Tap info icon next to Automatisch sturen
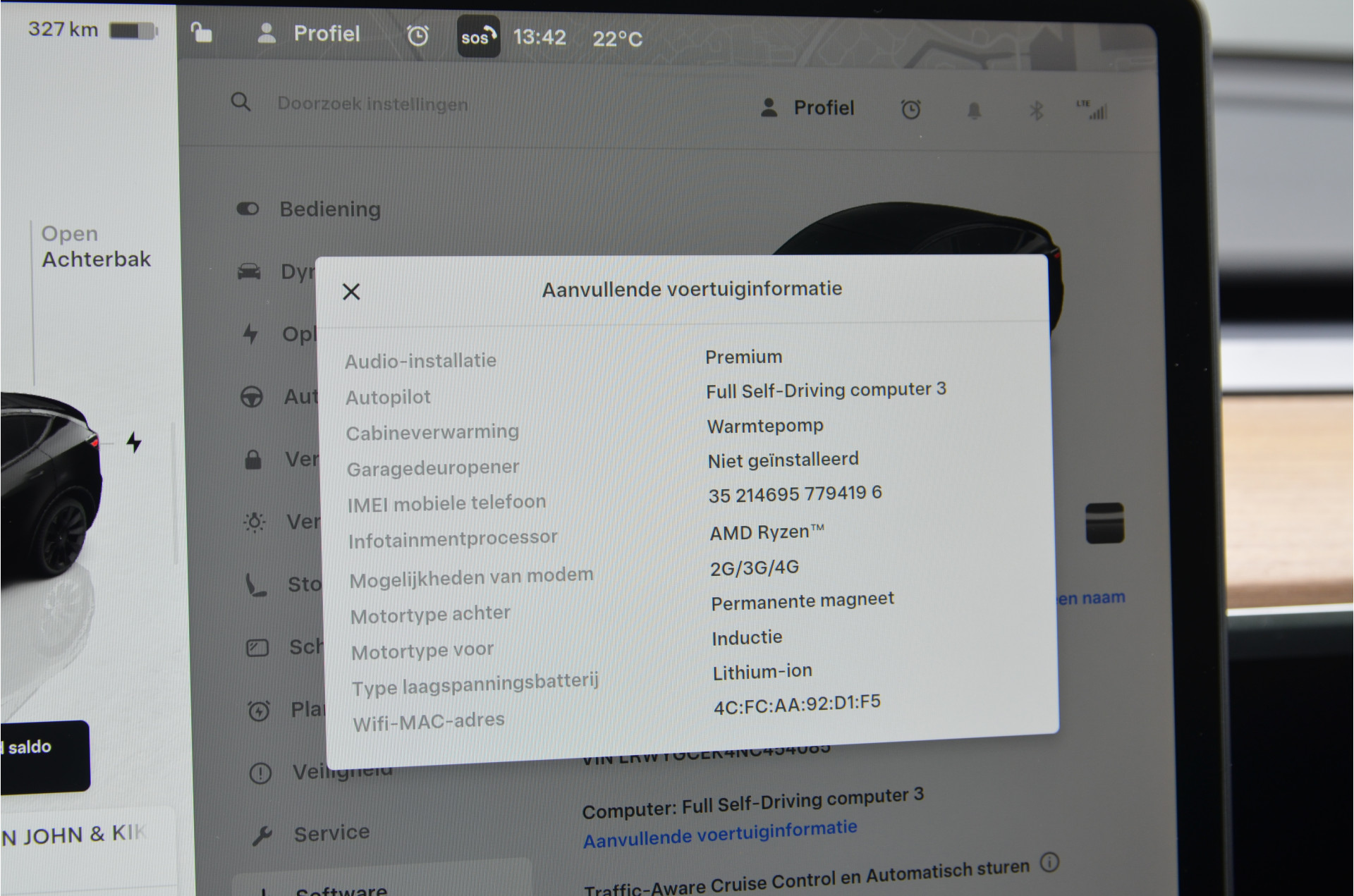Image resolution: width=1354 pixels, height=896 pixels. pyautogui.click(x=1049, y=862)
